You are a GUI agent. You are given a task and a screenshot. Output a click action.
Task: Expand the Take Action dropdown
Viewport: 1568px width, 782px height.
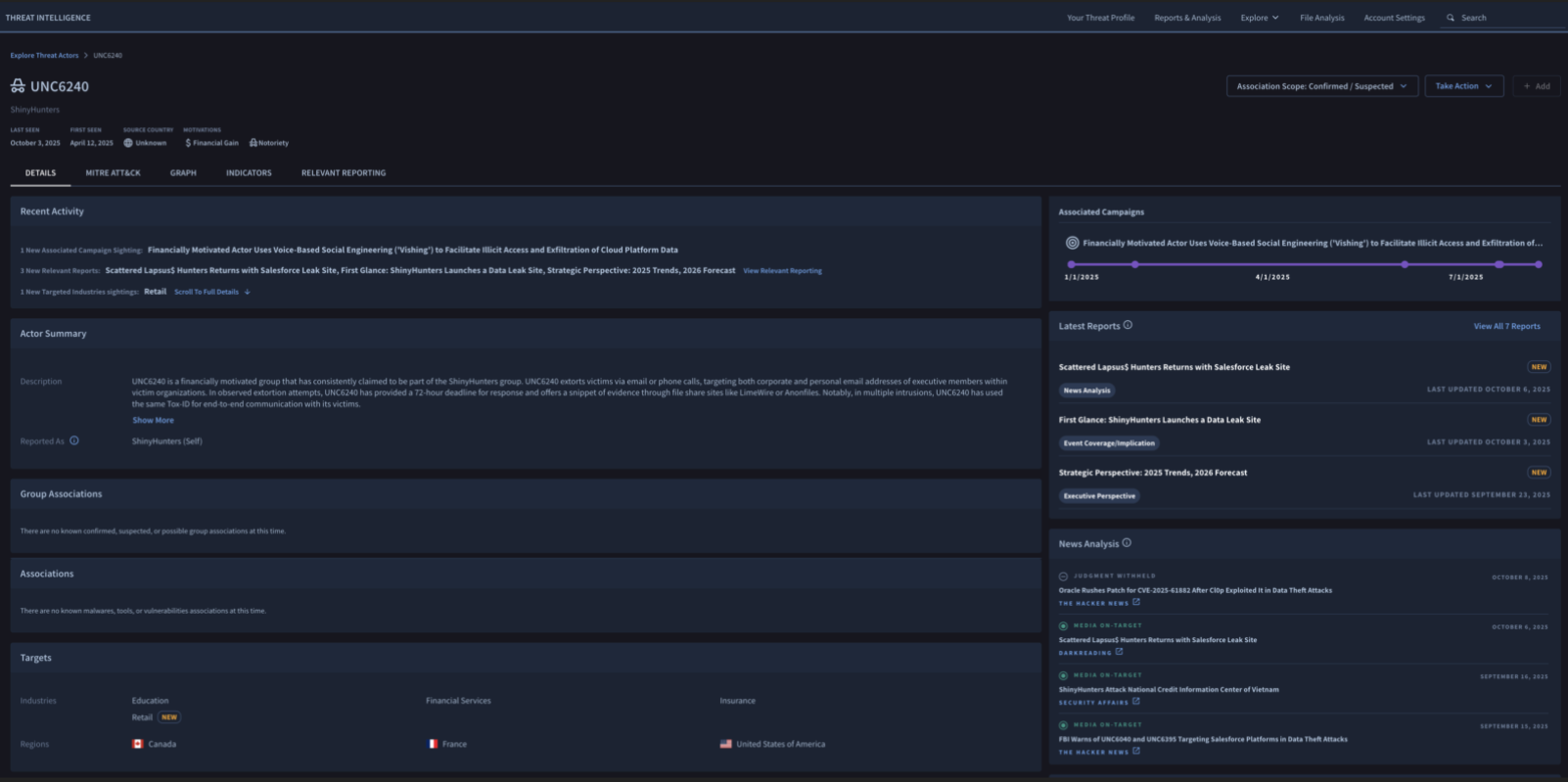coord(1463,86)
